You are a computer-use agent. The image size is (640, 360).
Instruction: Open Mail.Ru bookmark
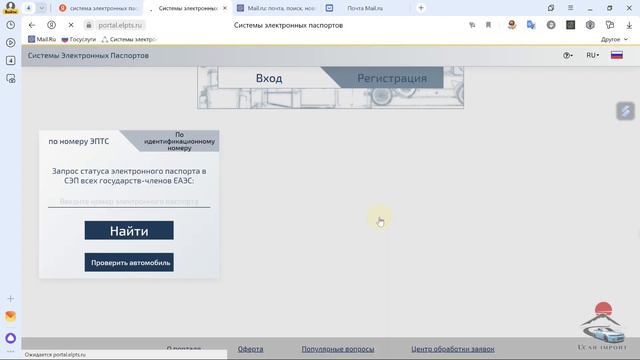click(x=42, y=39)
